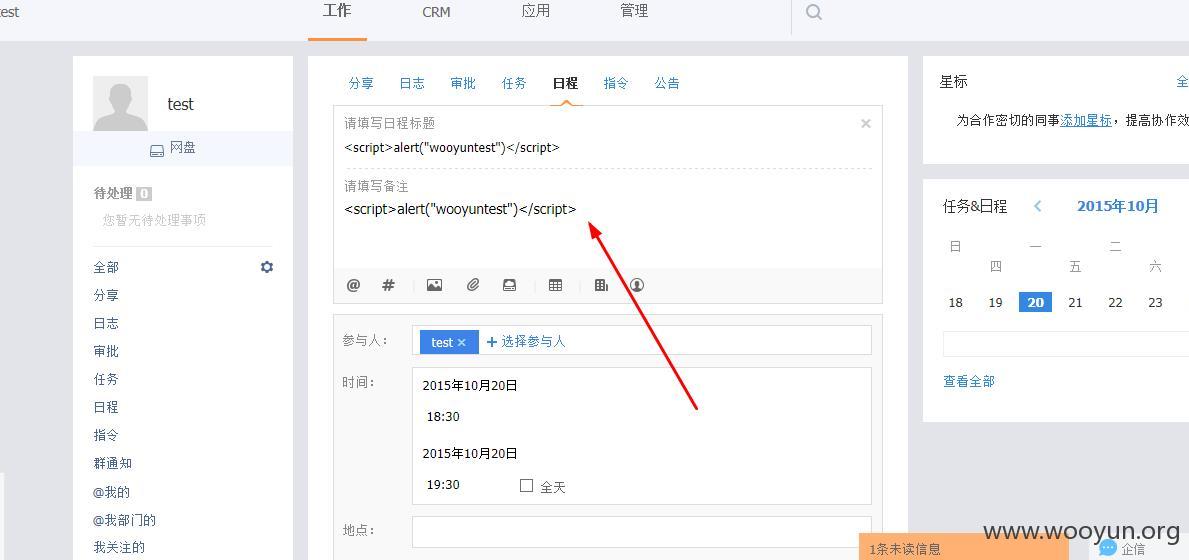Click 选择参与人 to add participants
The image size is (1189, 560).
point(526,341)
